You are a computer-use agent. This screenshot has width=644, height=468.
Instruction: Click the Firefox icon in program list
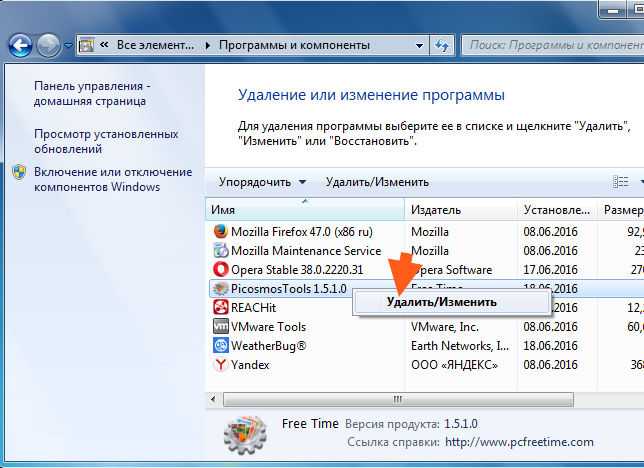[x=221, y=231]
